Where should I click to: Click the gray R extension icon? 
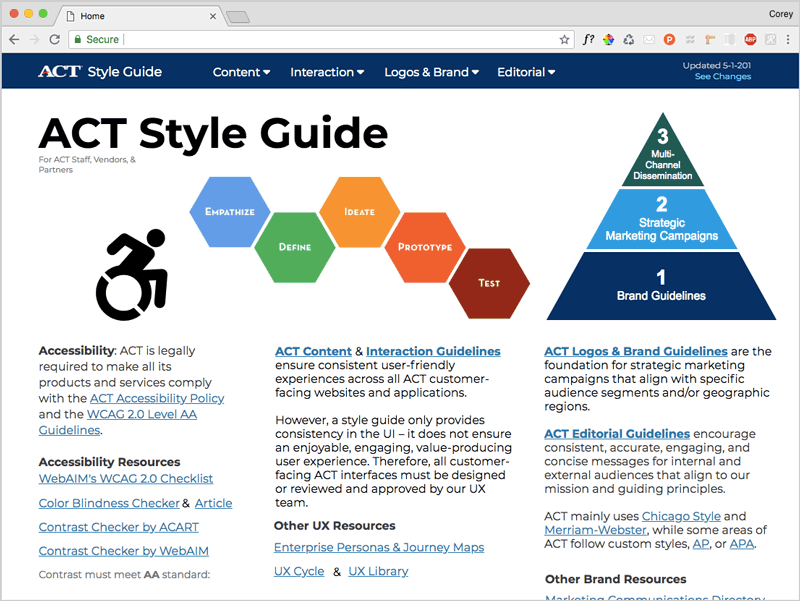tap(770, 39)
